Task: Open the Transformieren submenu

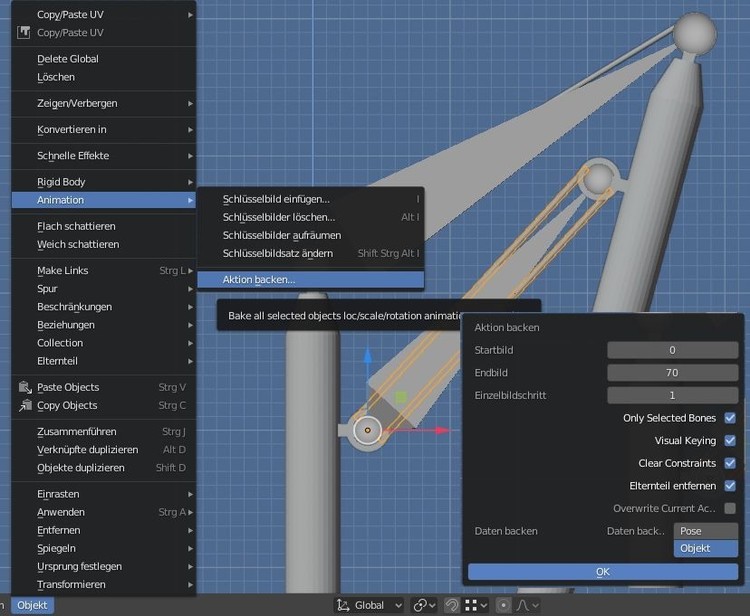Action: click(x=104, y=585)
